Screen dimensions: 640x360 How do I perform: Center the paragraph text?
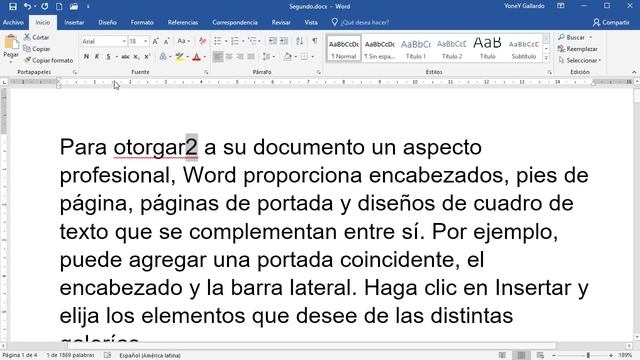(229, 57)
